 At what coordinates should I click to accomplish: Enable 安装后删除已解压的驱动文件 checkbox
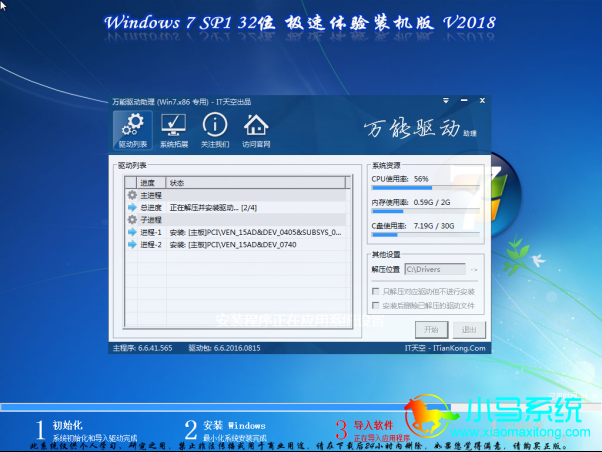[376, 305]
